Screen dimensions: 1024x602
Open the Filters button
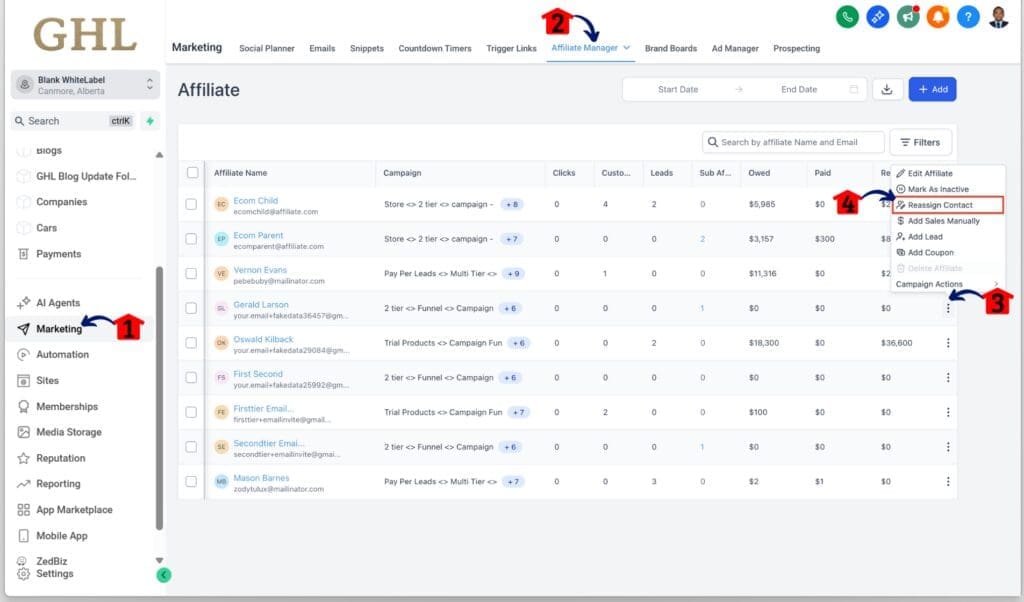pos(920,142)
